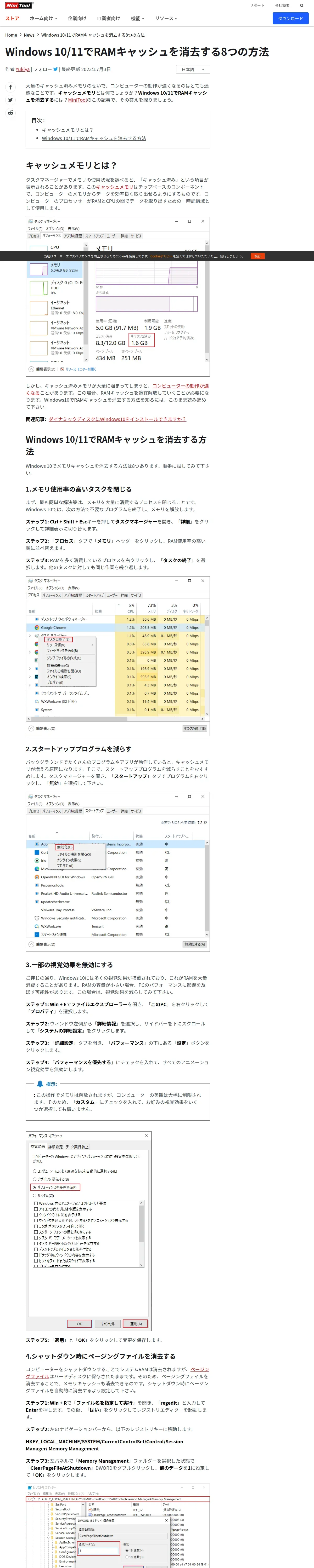This screenshot has height=1568, width=314.
Task: Click 続行 to accept cookies
Action: tap(257, 256)
